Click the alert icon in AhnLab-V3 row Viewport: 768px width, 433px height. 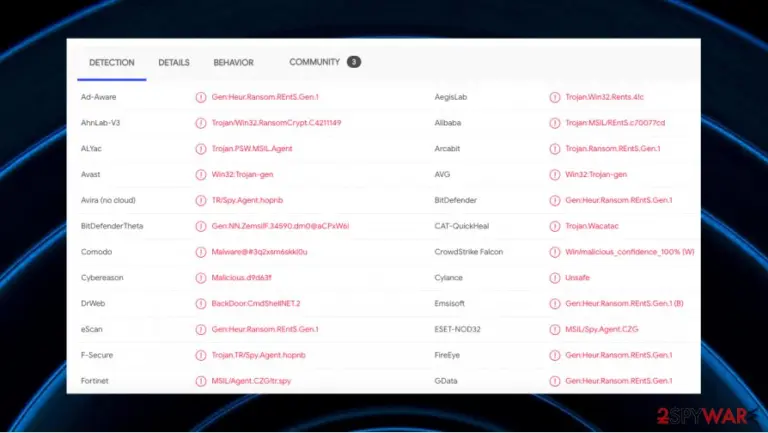201,123
